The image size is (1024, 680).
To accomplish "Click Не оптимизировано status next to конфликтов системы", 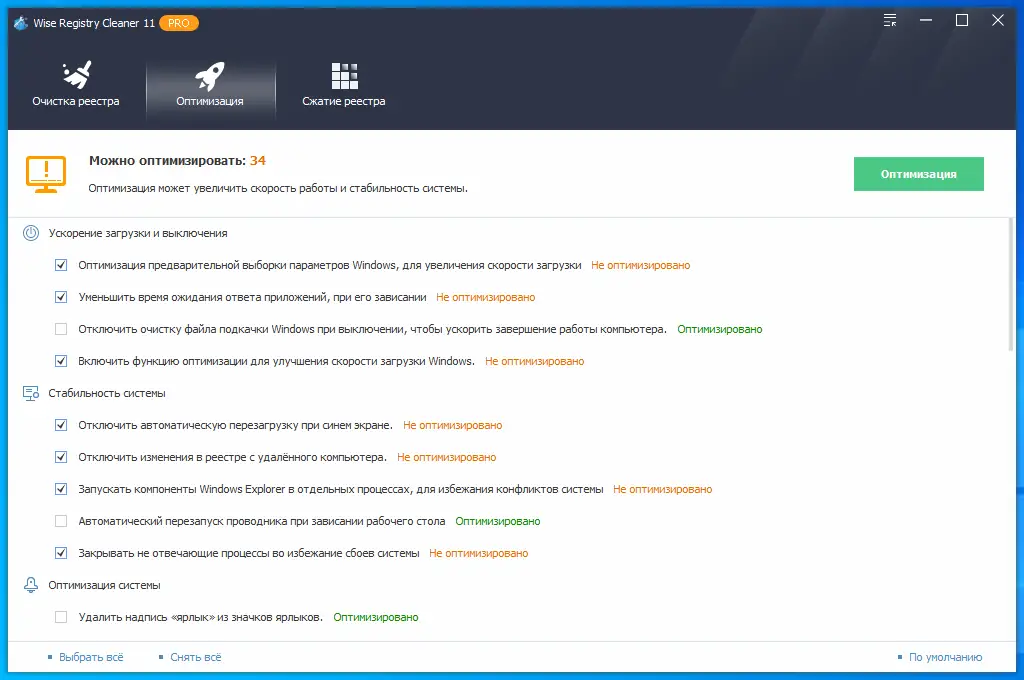I will 662,489.
